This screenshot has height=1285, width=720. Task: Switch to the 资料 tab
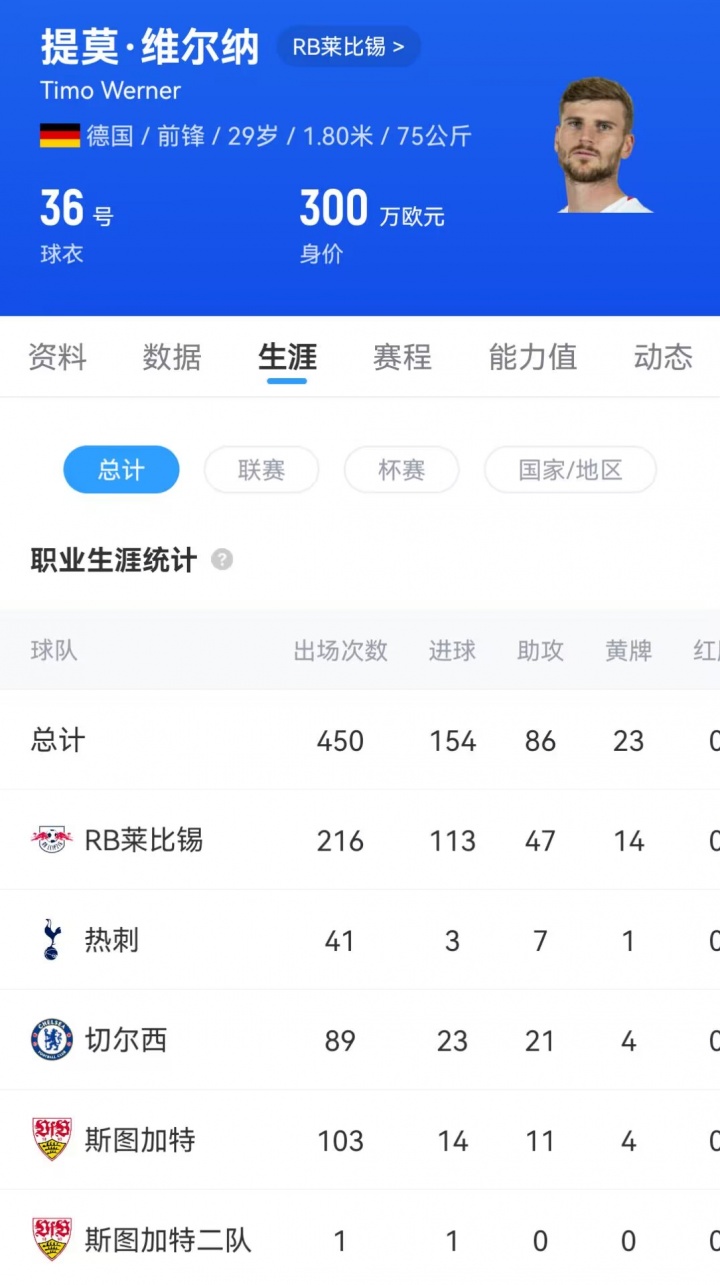57,357
